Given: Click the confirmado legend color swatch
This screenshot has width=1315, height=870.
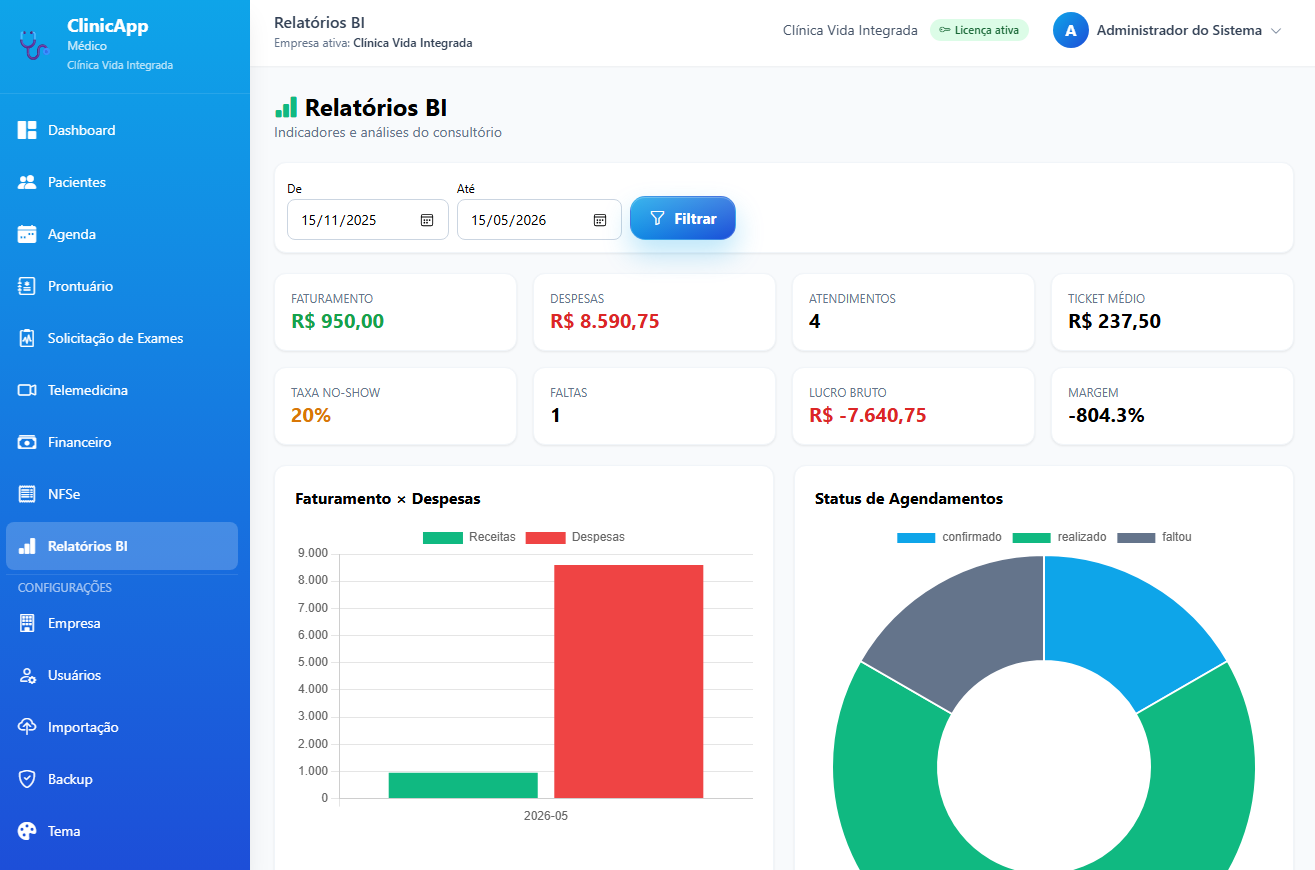Looking at the screenshot, I should [916, 537].
